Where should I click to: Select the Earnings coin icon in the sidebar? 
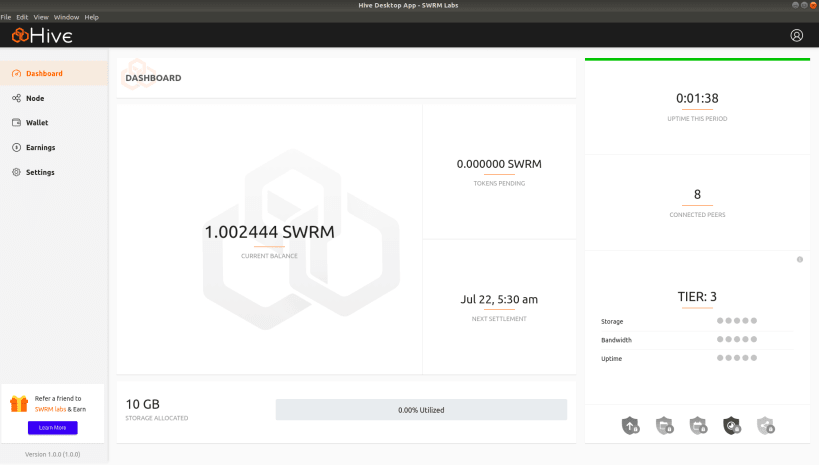pos(16,147)
